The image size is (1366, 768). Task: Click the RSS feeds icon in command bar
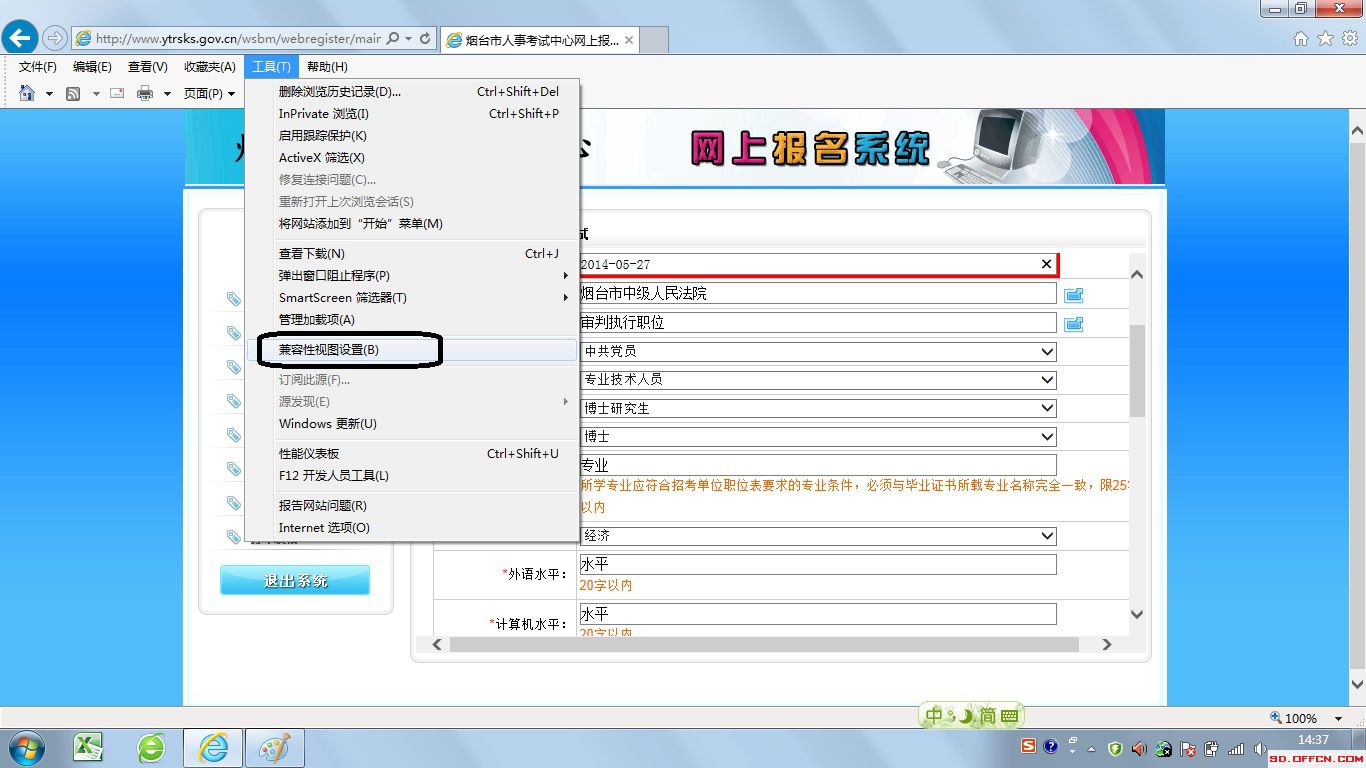tap(73, 93)
